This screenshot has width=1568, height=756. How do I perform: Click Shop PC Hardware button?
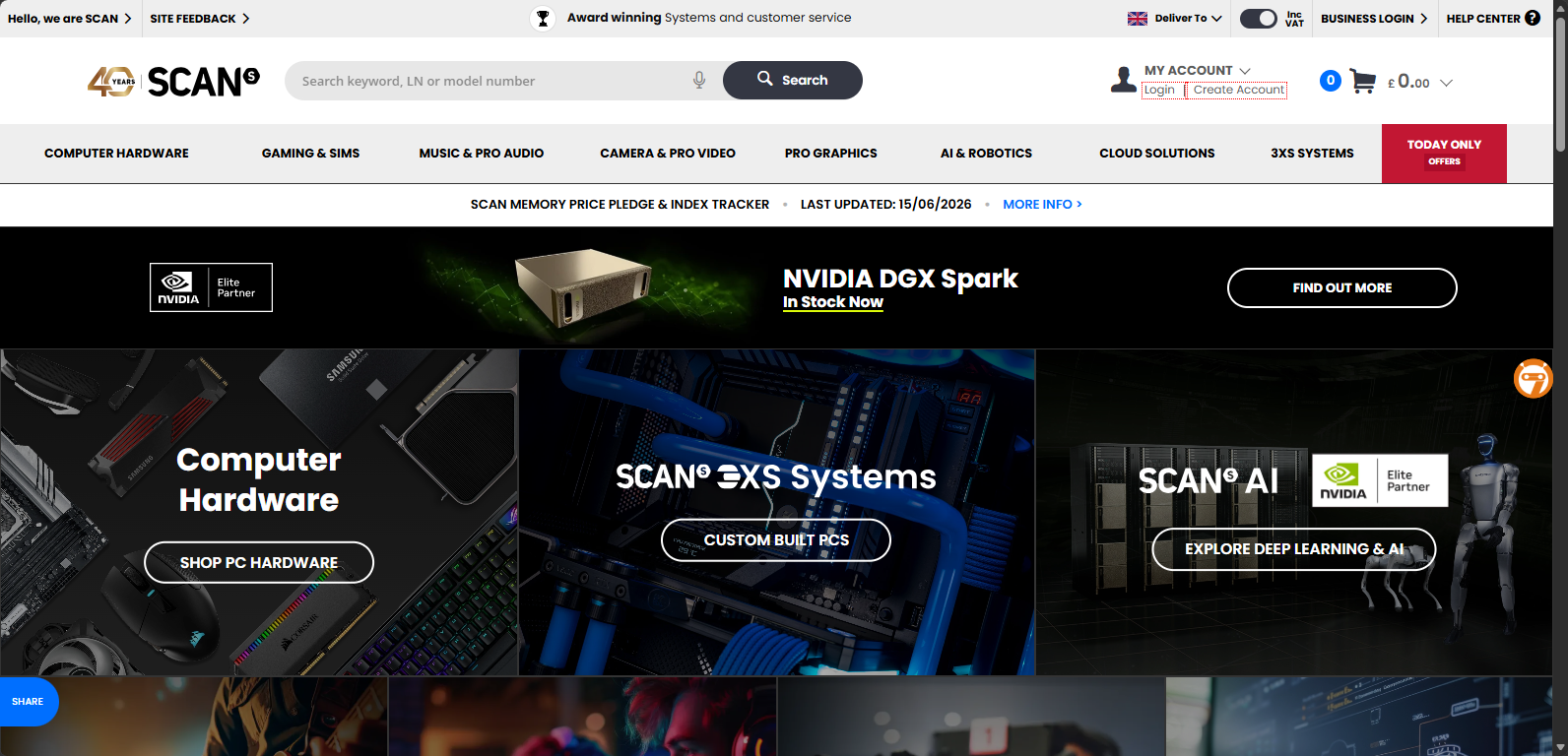[x=259, y=562]
